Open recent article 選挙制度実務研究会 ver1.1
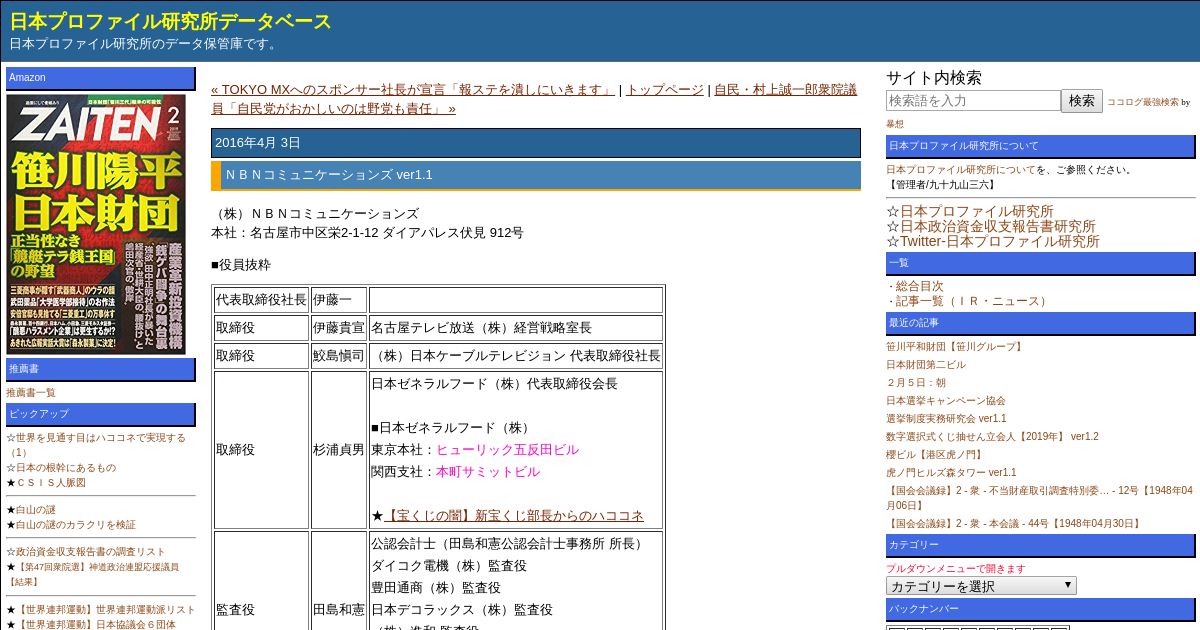Screen dimensions: 1200x630 946,419
